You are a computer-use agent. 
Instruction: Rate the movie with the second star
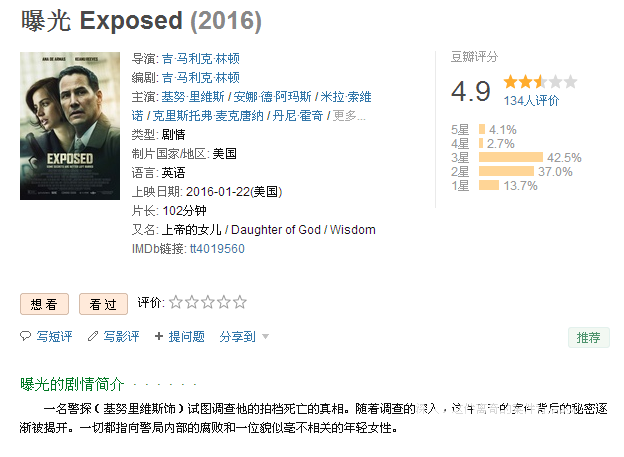[192, 303]
